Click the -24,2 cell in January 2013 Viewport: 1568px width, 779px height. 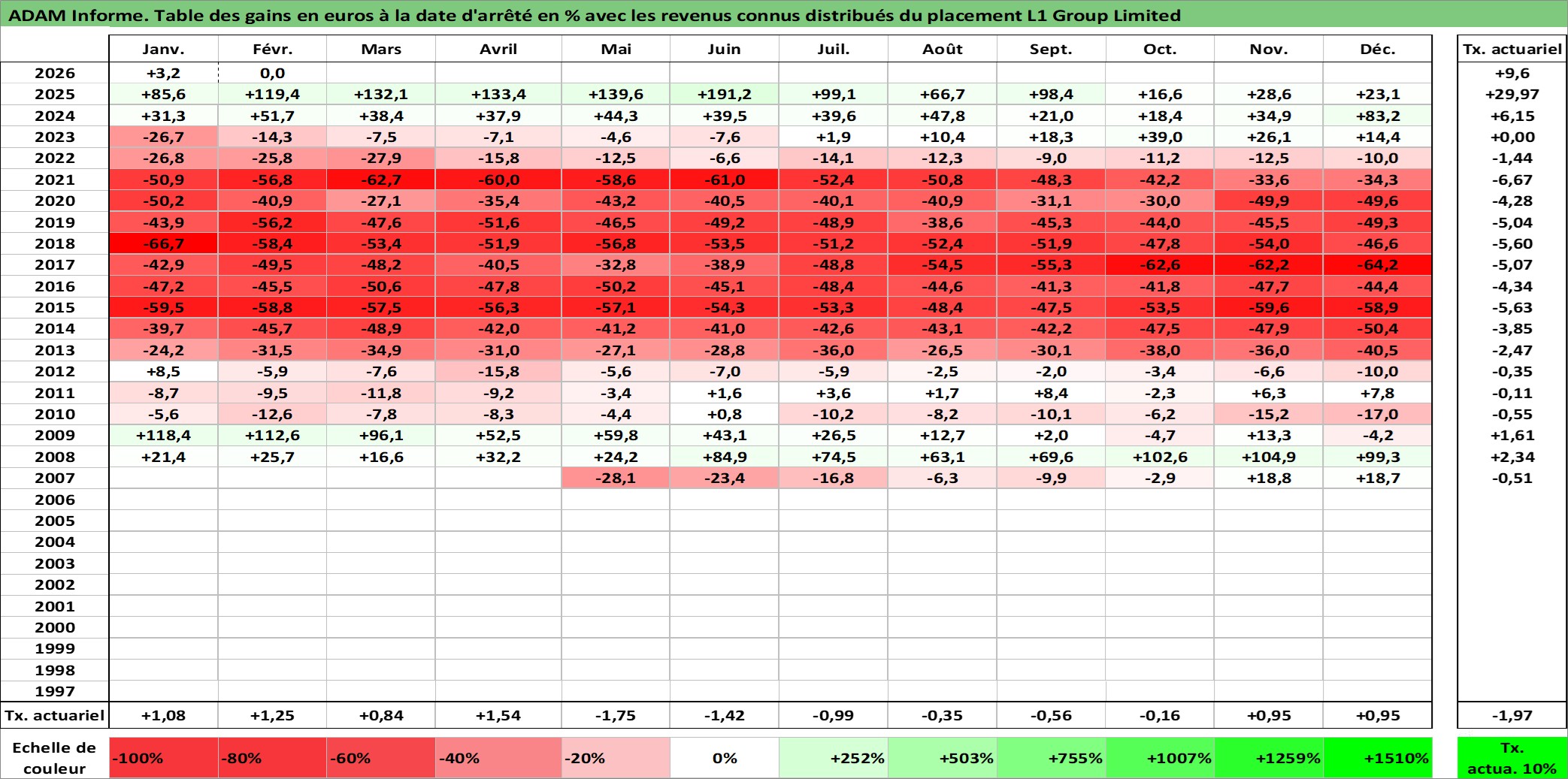tap(163, 350)
